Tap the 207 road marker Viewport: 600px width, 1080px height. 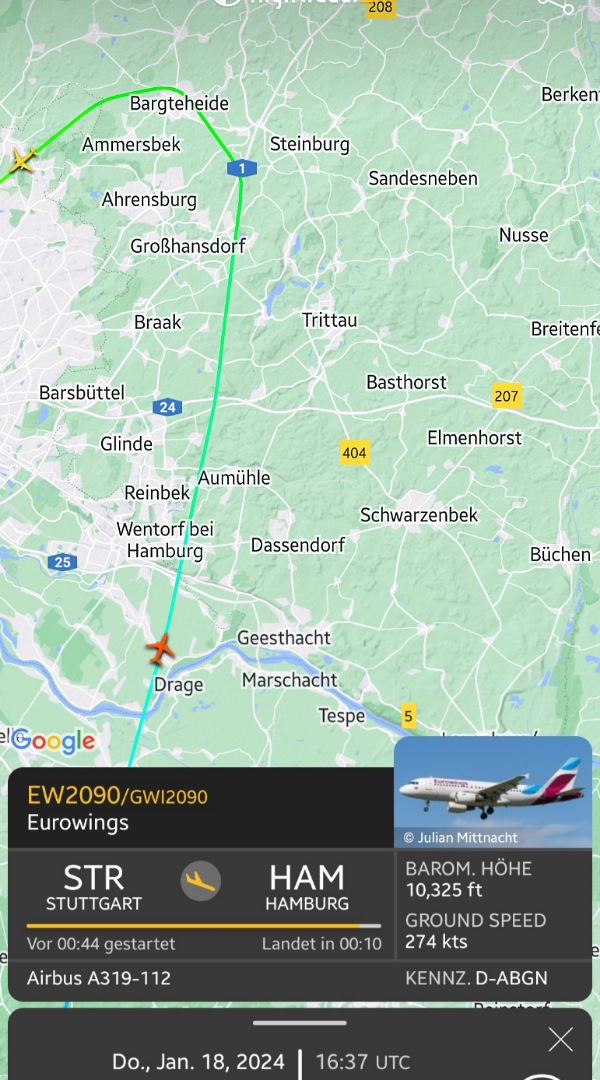pyautogui.click(x=506, y=395)
